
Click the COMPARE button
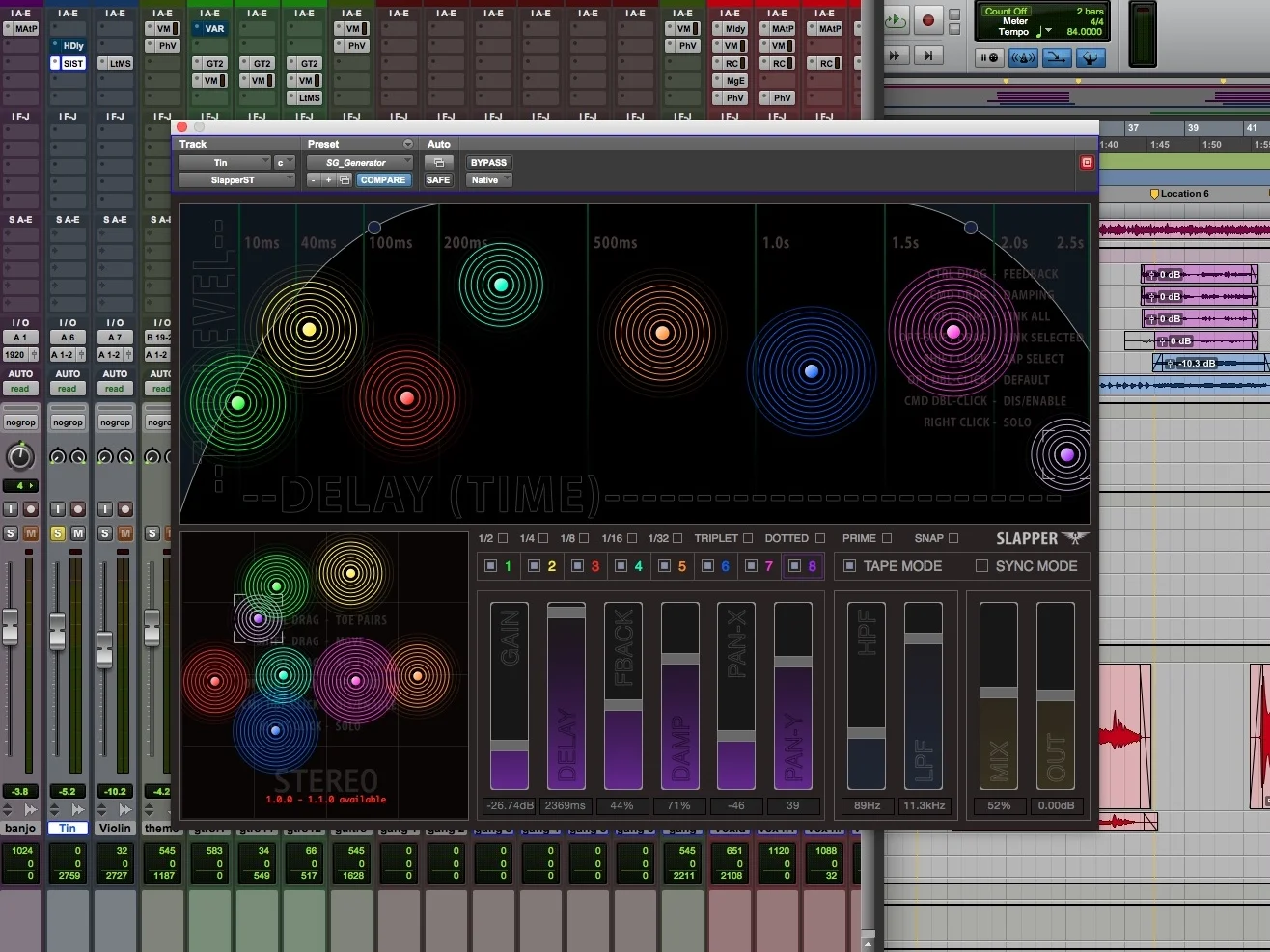coord(383,180)
